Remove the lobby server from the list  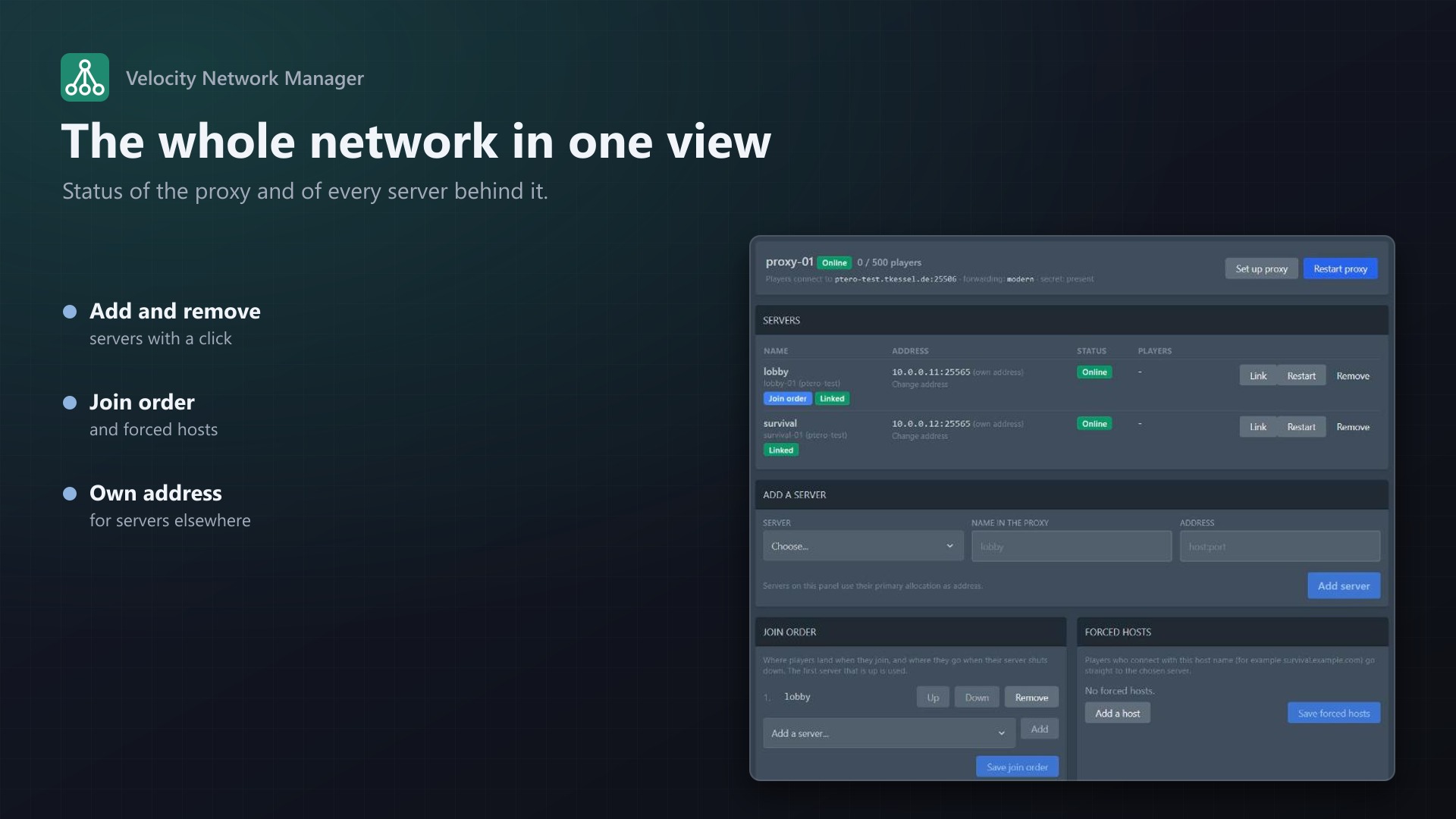coord(1353,375)
